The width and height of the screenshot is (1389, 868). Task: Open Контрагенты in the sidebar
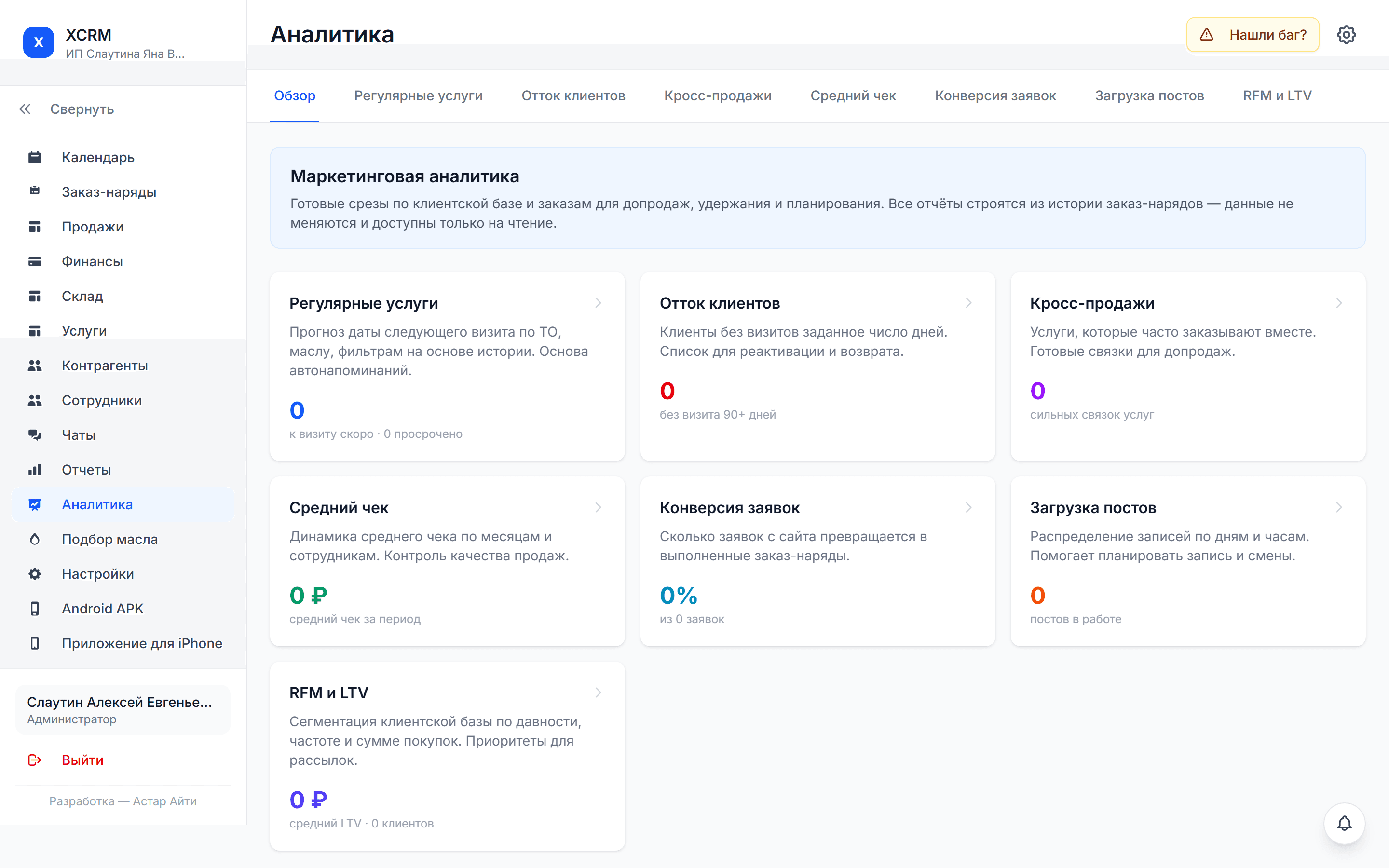coord(123,366)
